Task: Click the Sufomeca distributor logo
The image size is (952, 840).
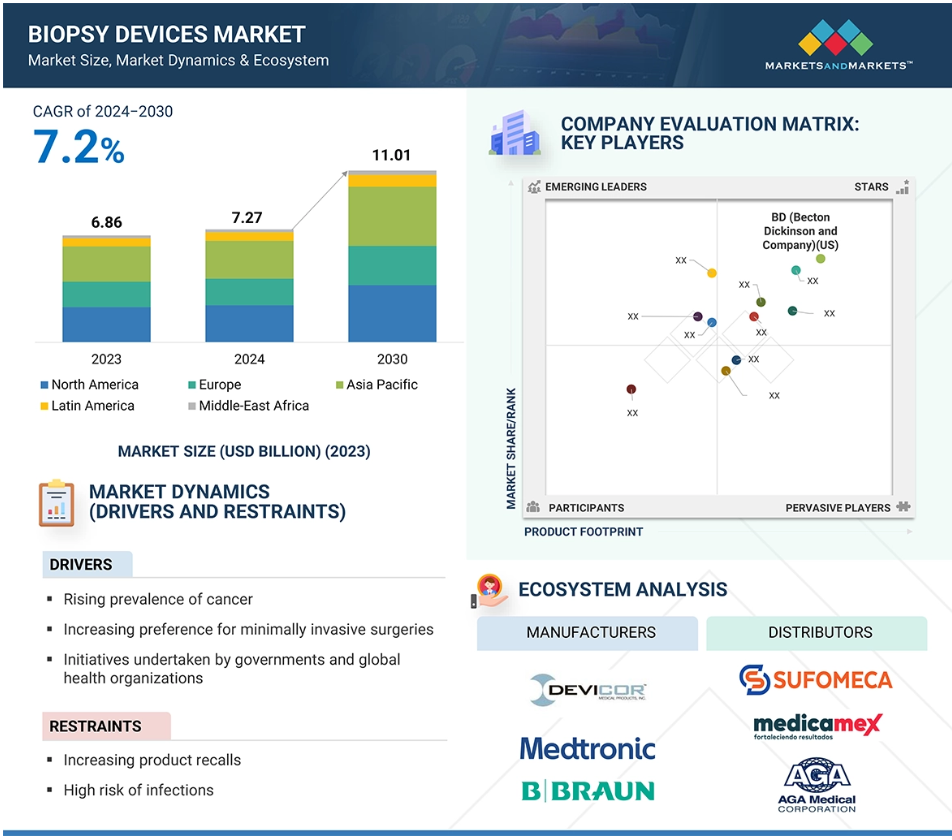Action: pos(815,680)
